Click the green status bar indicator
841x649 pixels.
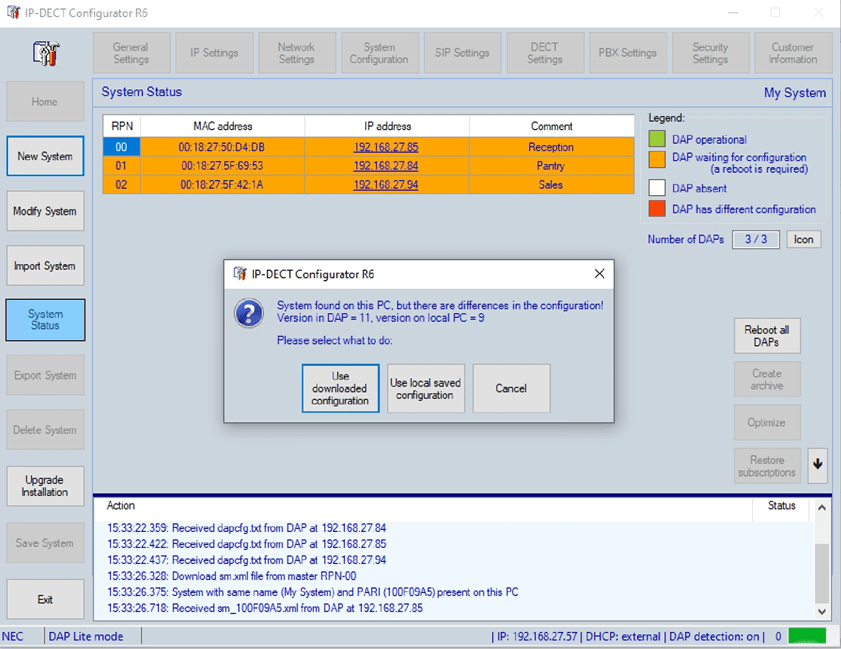[807, 636]
